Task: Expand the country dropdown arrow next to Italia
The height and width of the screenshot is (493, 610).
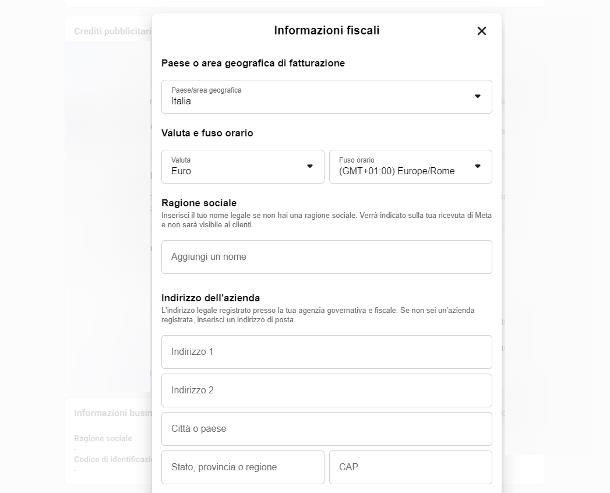Action: [x=477, y=96]
